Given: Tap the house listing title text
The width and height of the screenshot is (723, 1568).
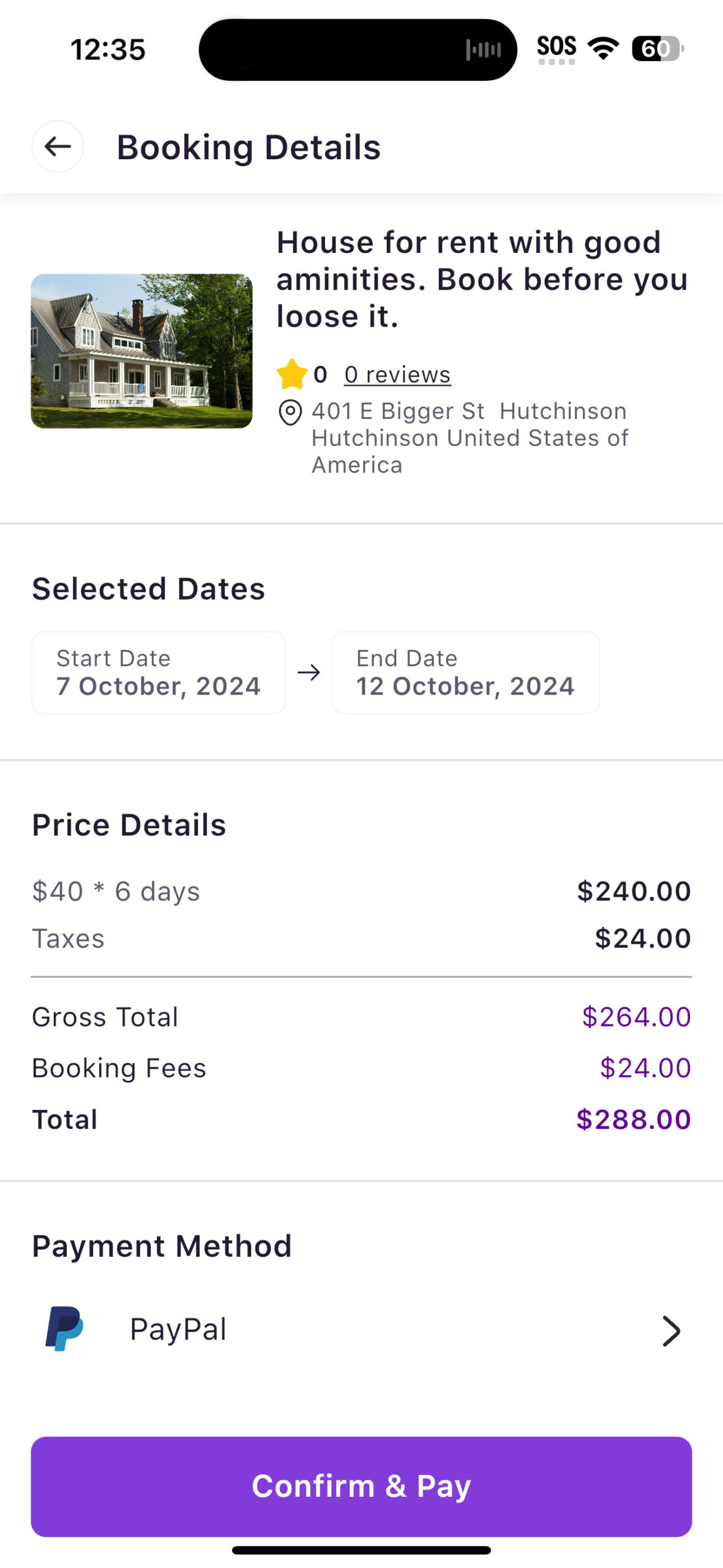Looking at the screenshot, I should tap(482, 279).
